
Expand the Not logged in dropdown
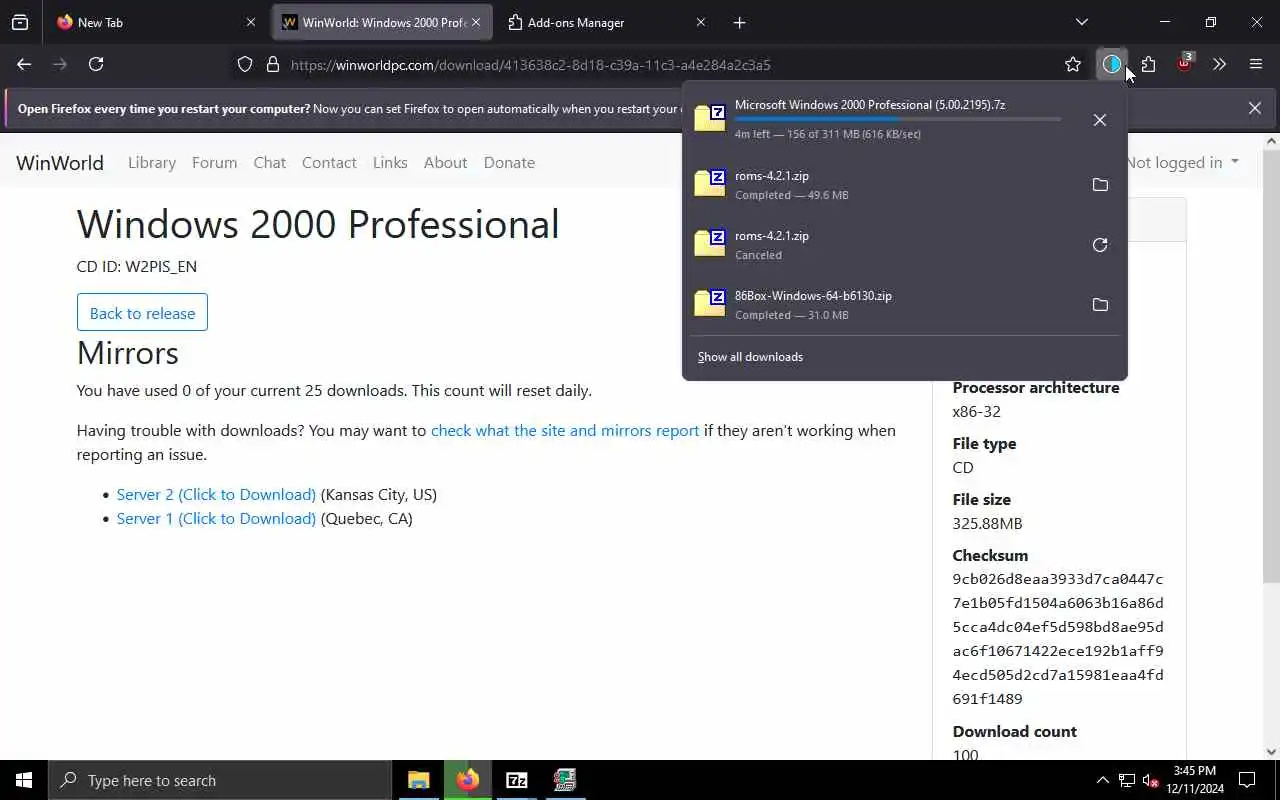(x=1182, y=162)
